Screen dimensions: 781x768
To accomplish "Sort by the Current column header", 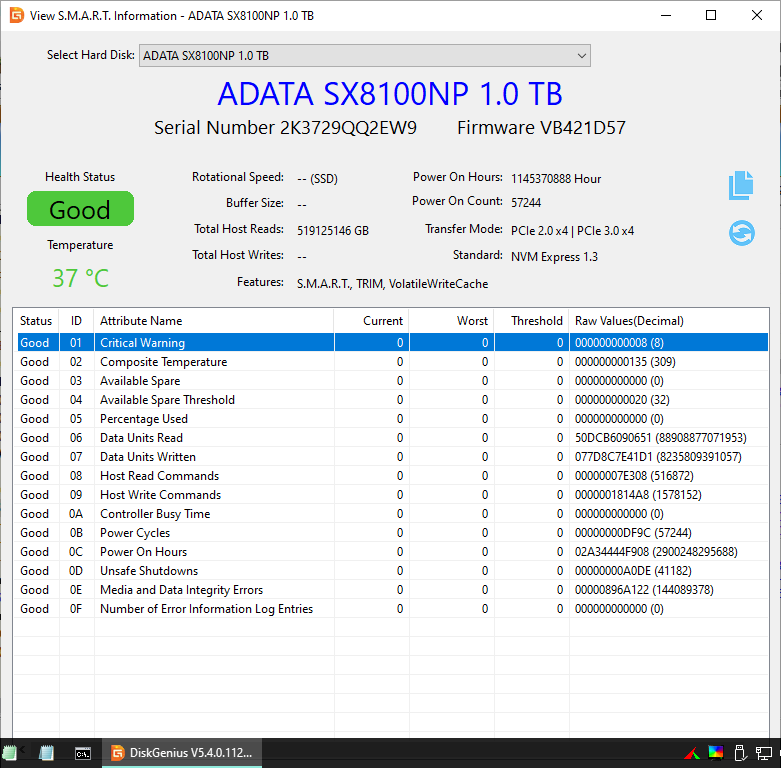I will [371, 321].
